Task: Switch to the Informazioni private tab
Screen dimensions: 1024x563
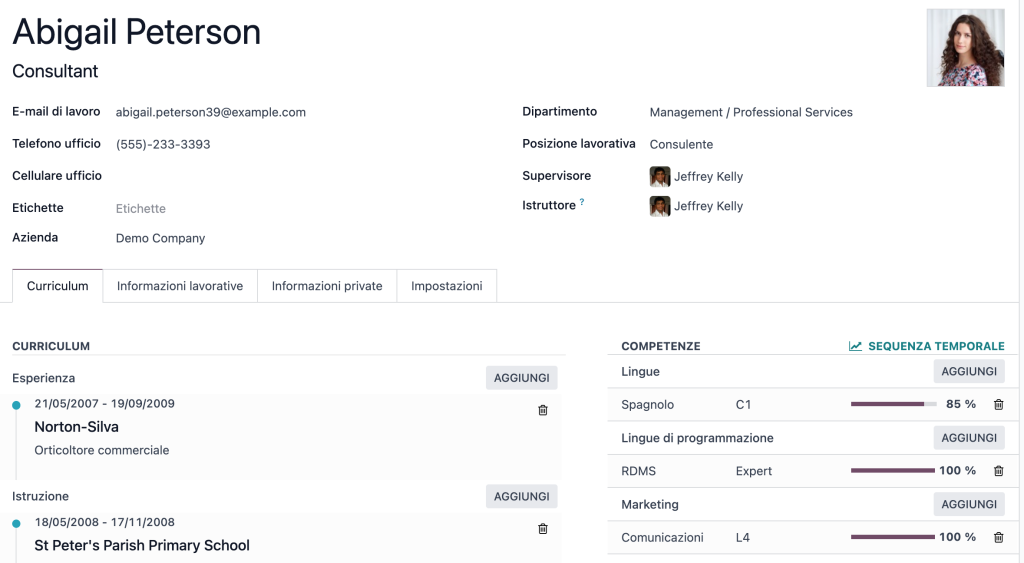Action: click(327, 286)
